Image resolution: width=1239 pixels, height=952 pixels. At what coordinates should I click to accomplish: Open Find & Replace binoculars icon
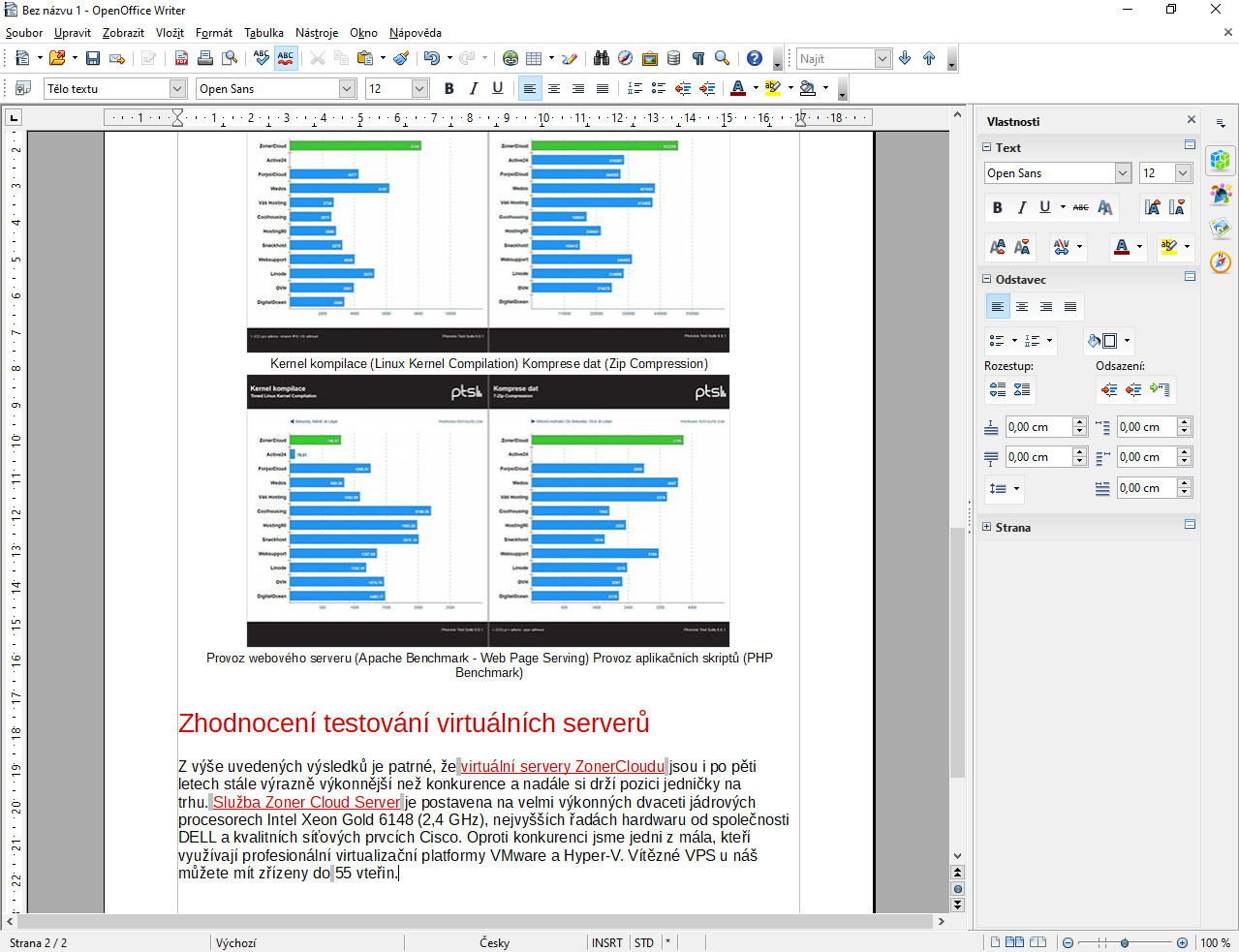click(602, 59)
